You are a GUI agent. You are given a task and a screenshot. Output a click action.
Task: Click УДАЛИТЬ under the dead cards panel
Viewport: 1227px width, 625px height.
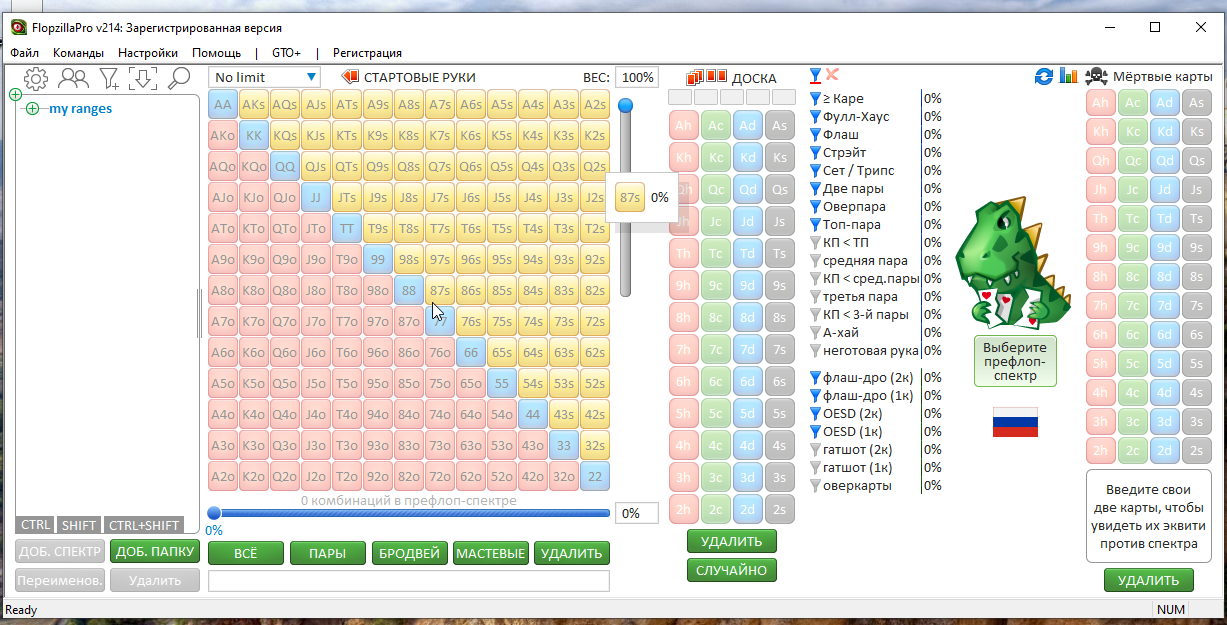pyautogui.click(x=1149, y=580)
